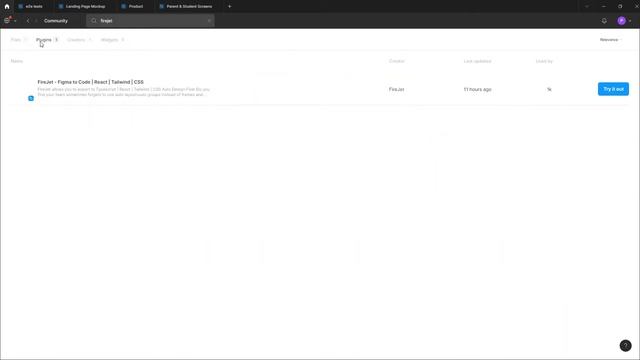Click the Community label in the toolbar
The image size is (640, 360).
(56, 21)
